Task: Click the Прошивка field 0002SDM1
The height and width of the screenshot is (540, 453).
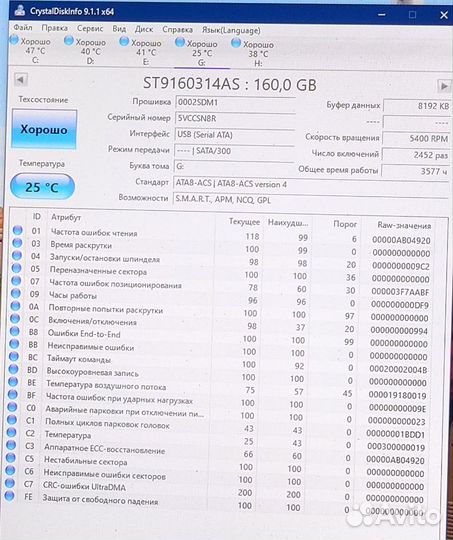Action: click(x=236, y=103)
